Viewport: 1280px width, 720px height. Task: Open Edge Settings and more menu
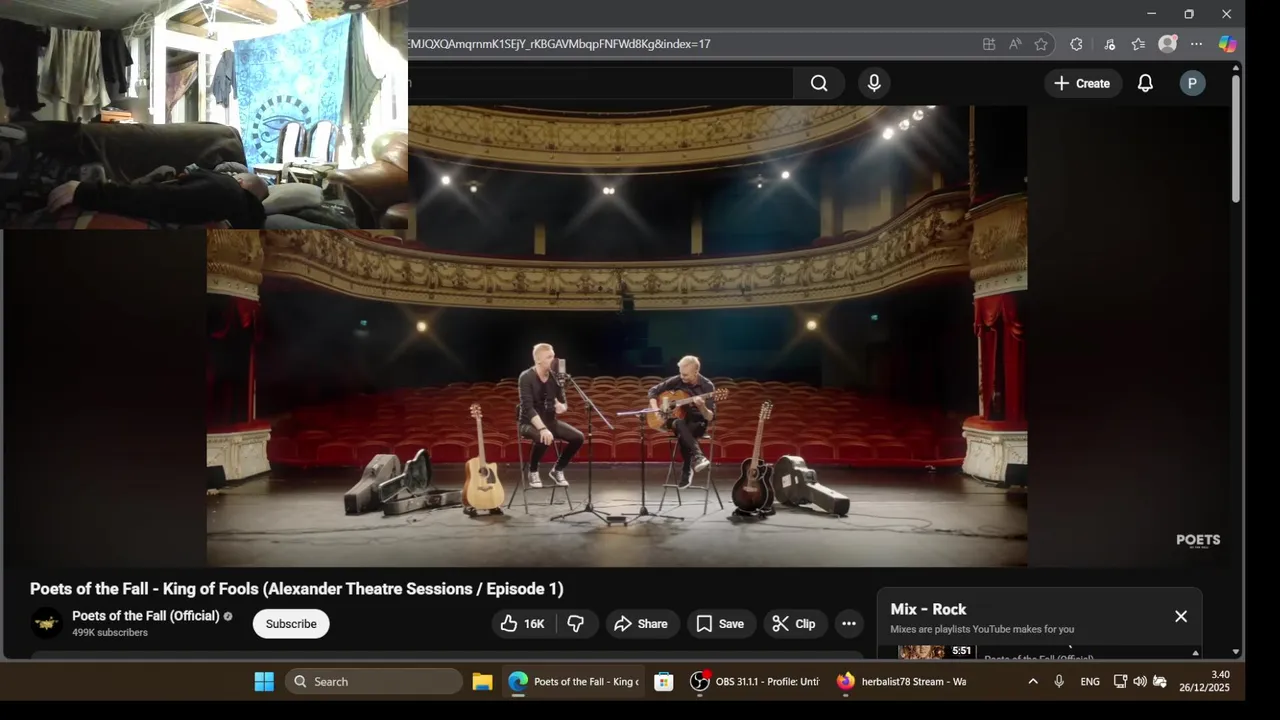coord(1196,44)
